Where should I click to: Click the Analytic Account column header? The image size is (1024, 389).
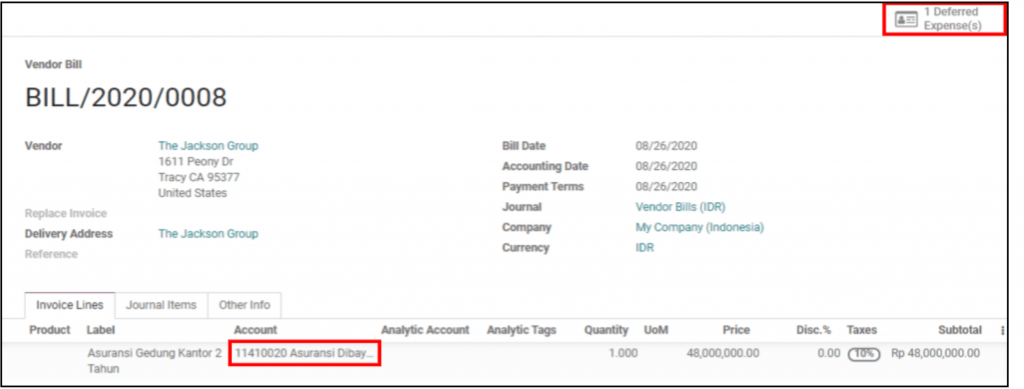pos(425,330)
